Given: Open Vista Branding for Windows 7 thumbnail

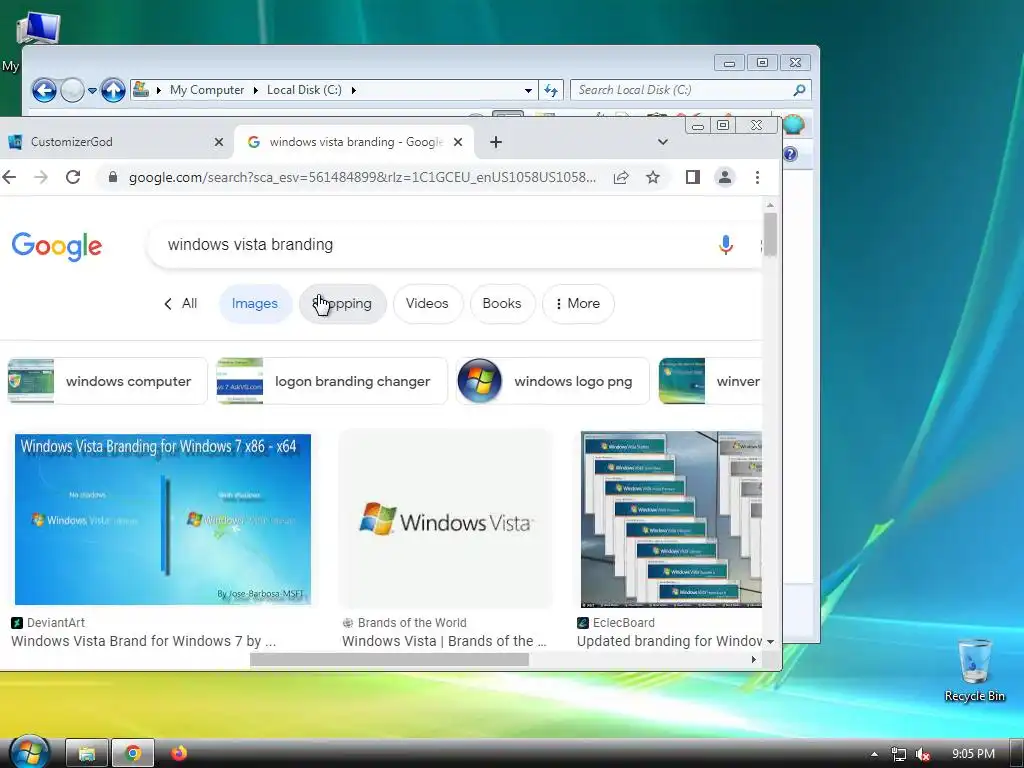Looking at the screenshot, I should tap(163, 519).
